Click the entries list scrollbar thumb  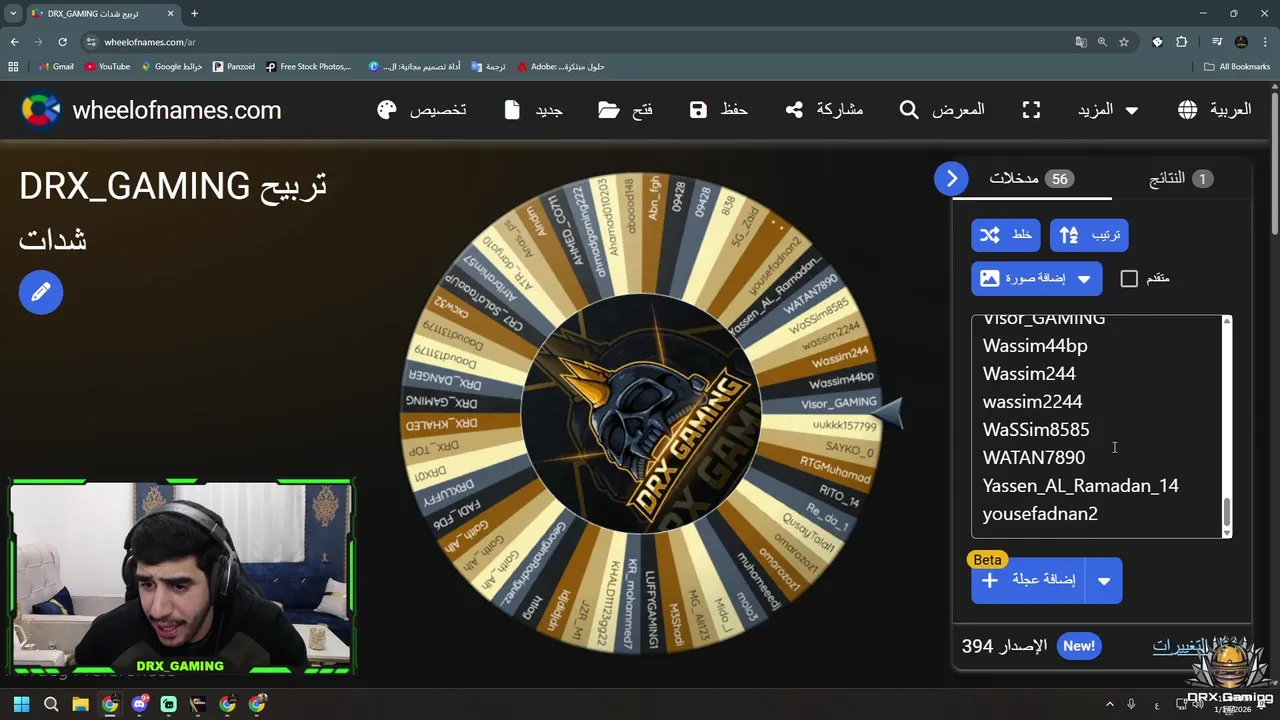(x=1227, y=511)
